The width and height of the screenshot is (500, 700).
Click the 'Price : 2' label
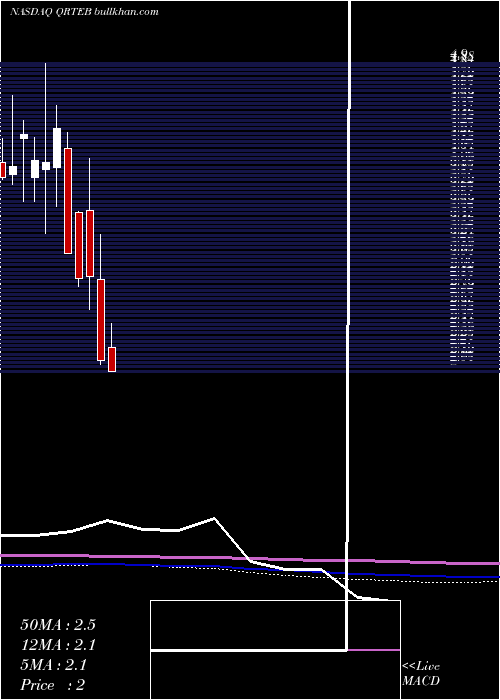(53, 685)
